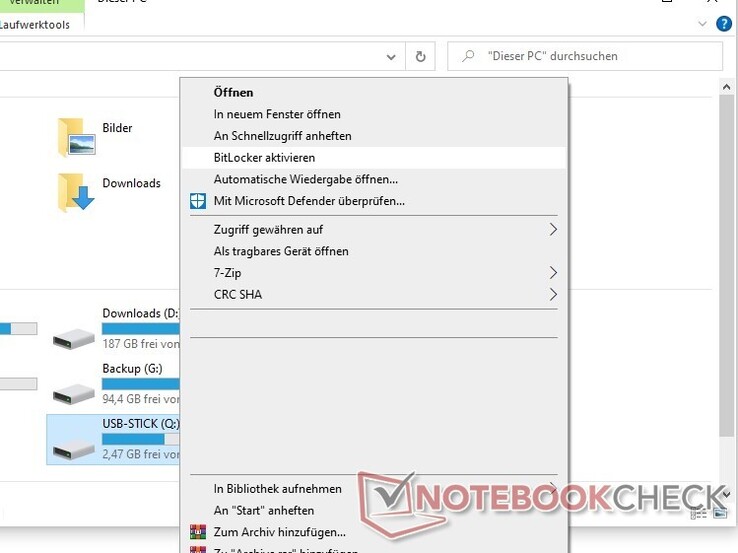Click the magnifier icon in search box
The width and height of the screenshot is (738, 553).
click(468, 56)
